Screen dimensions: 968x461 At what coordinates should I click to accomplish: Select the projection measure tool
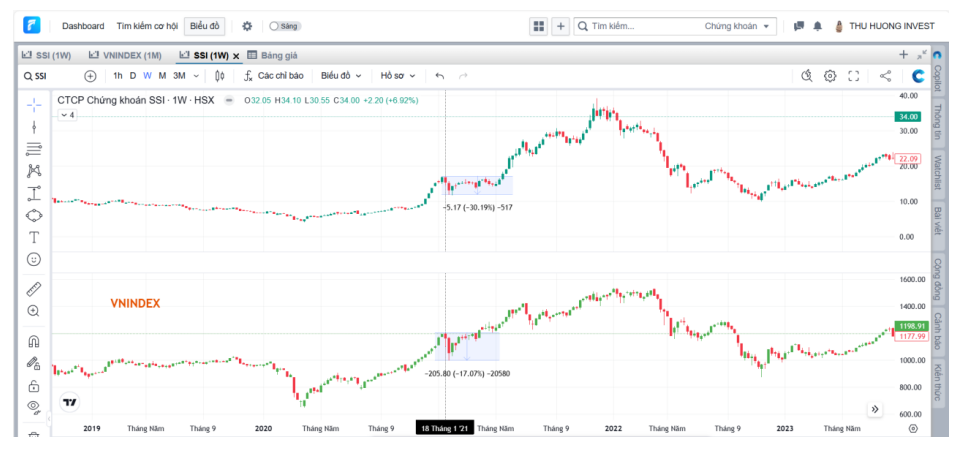(x=34, y=193)
